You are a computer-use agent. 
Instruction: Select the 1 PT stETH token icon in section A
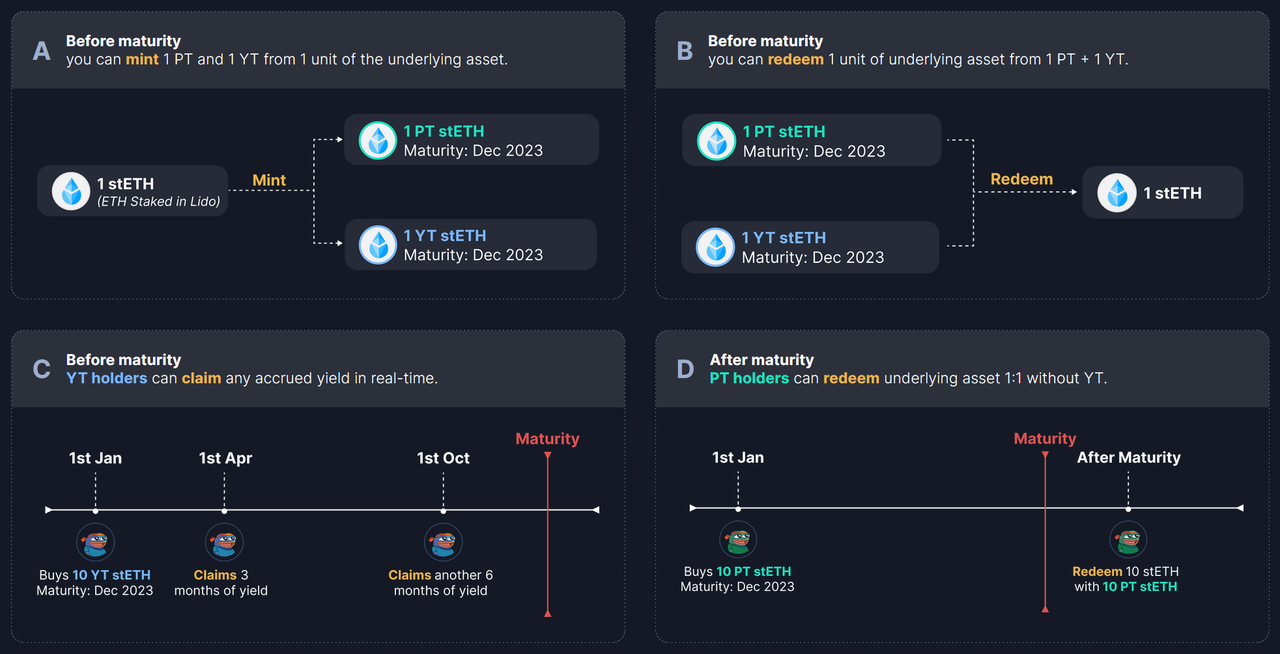tap(378, 141)
